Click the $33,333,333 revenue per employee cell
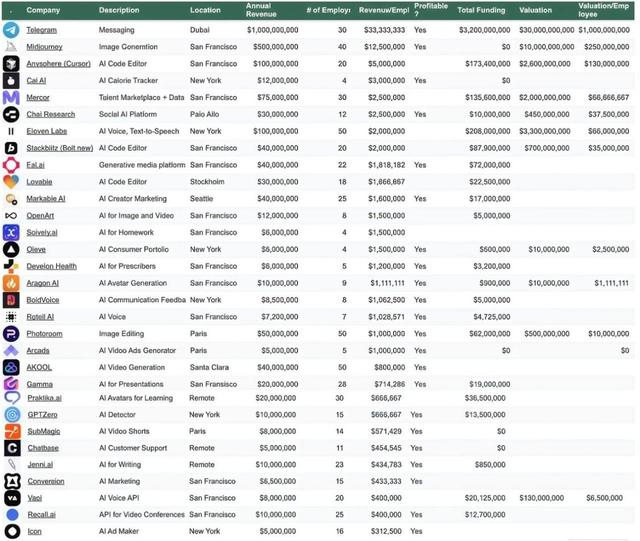The height and width of the screenshot is (541, 640). coord(384,30)
